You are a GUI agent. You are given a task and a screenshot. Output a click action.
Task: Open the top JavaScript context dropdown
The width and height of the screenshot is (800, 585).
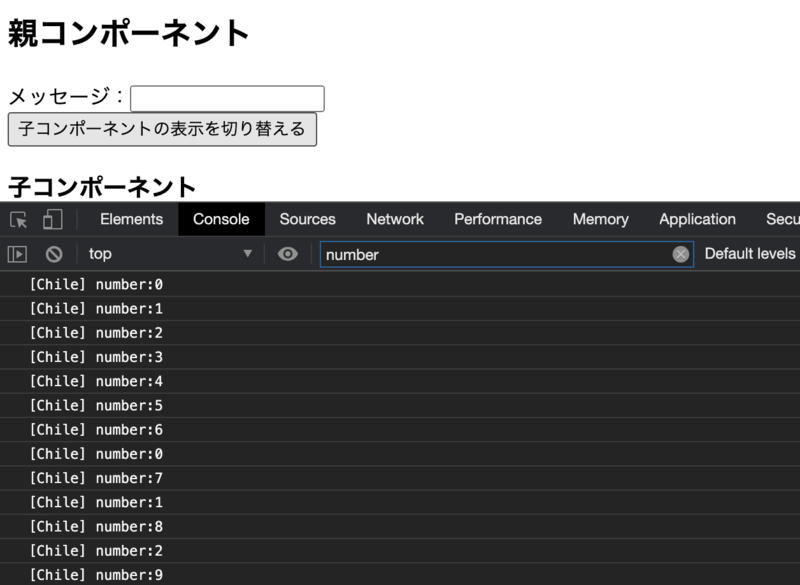tap(170, 253)
